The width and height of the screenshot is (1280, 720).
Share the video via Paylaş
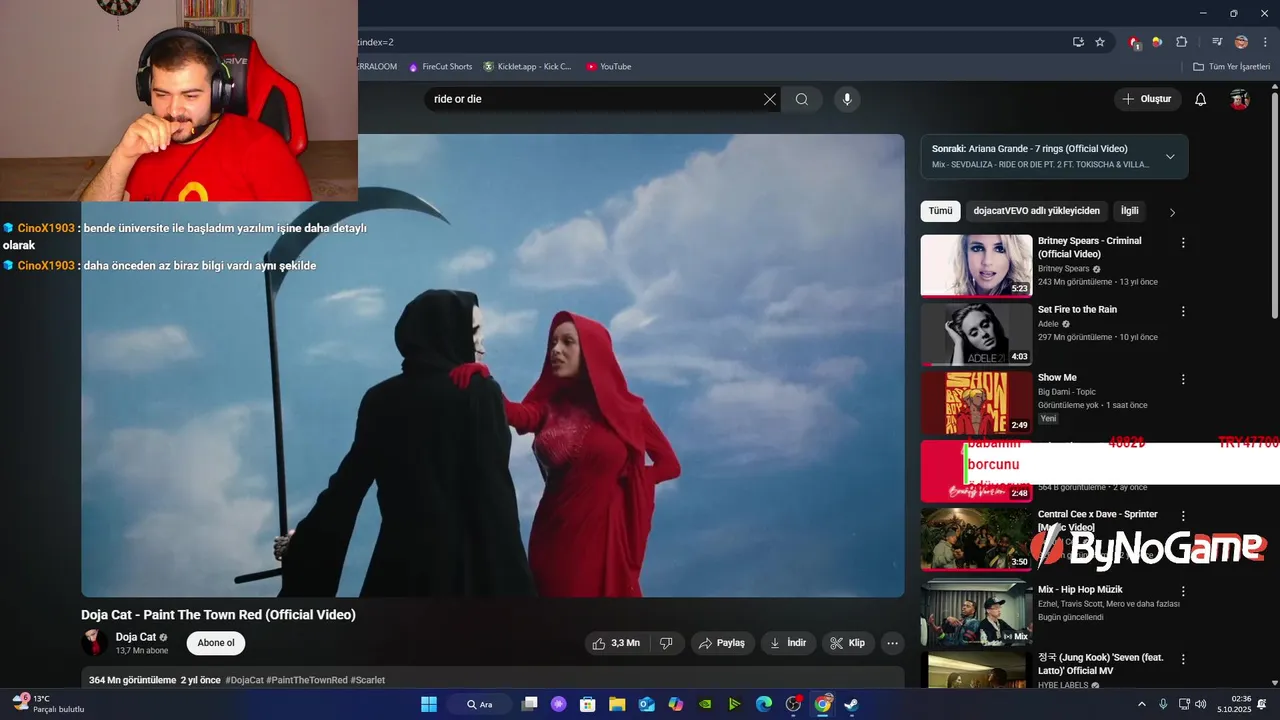(x=721, y=643)
